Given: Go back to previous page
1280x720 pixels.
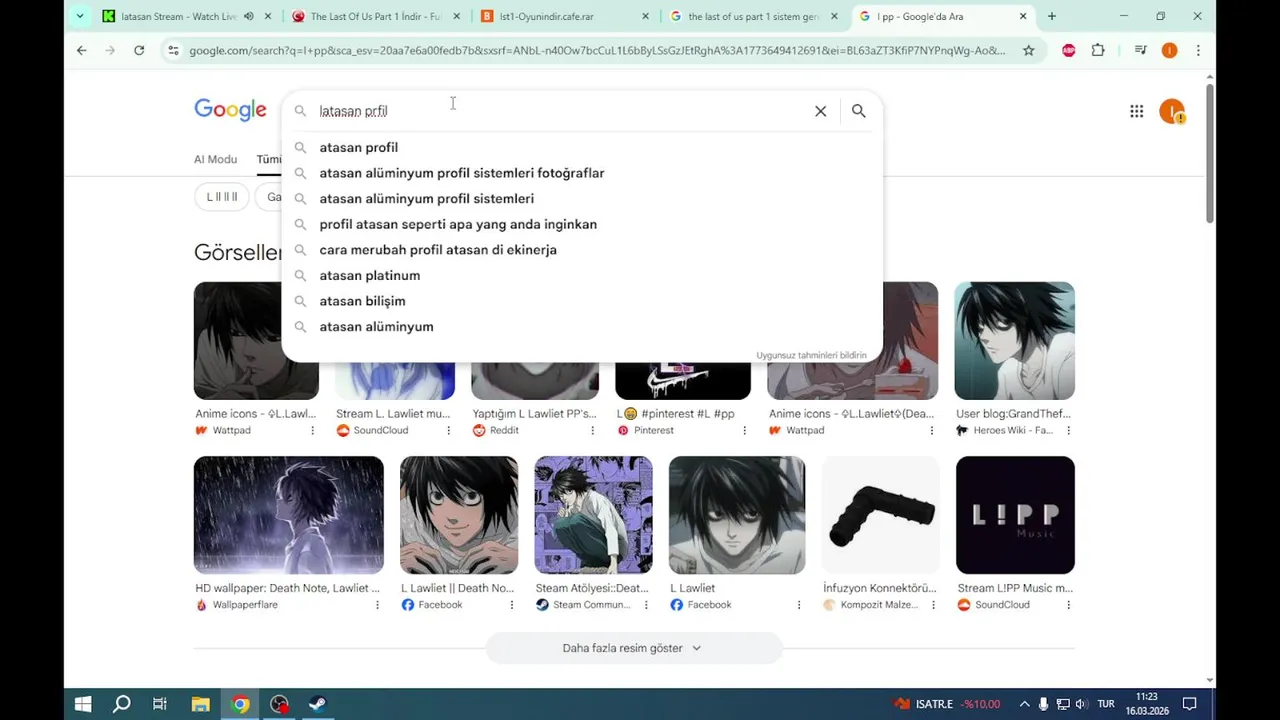Looking at the screenshot, I should [82, 50].
